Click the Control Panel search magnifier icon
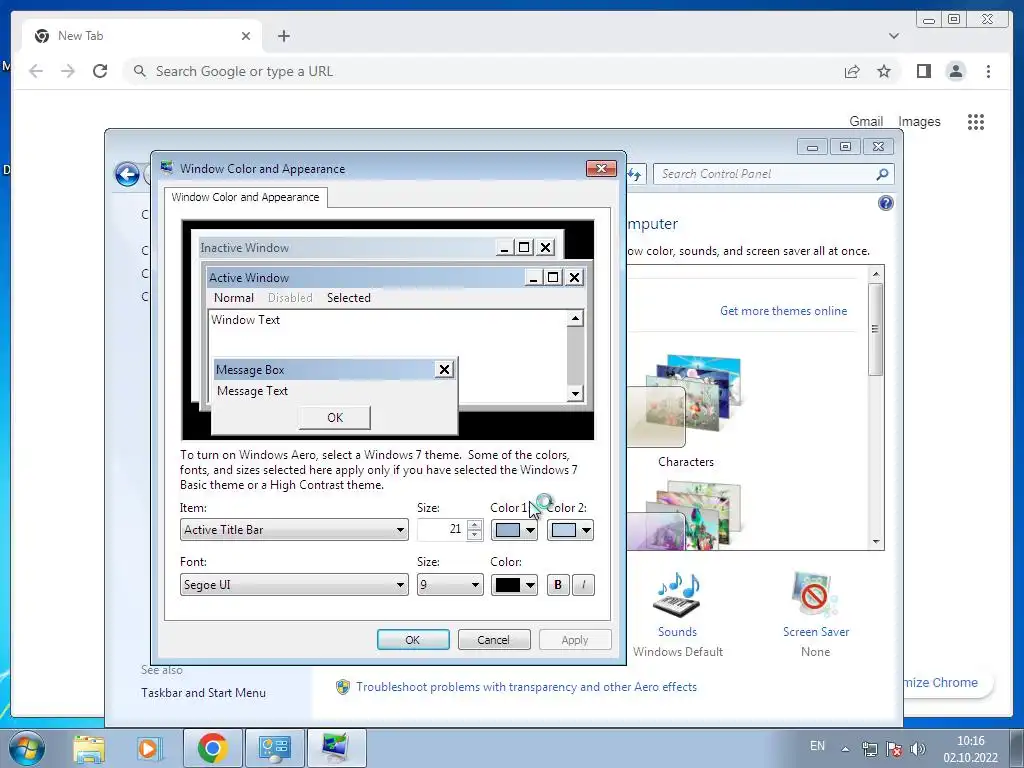This screenshot has height=768, width=1024. 882,174
